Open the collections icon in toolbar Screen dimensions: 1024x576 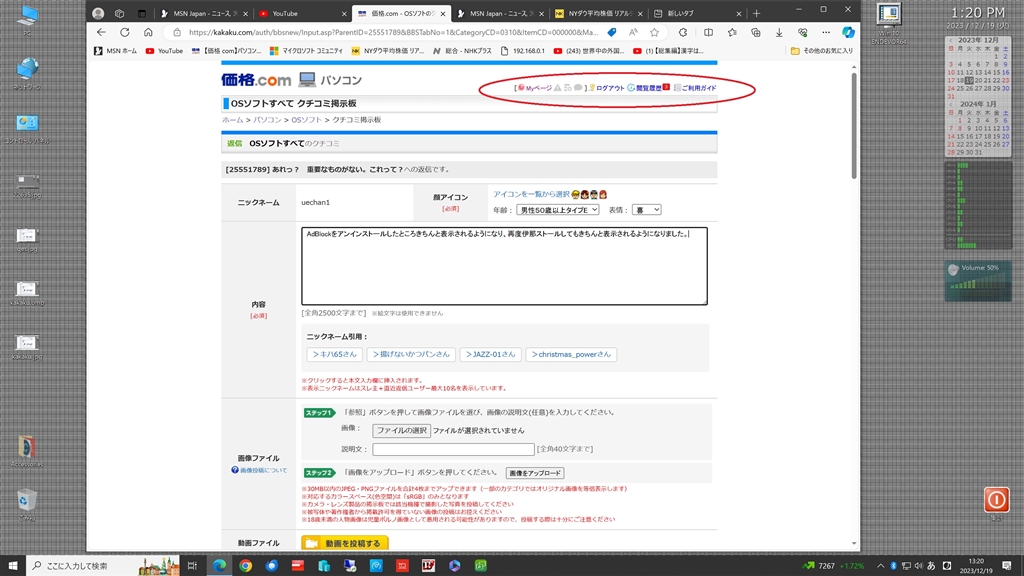tap(756, 32)
